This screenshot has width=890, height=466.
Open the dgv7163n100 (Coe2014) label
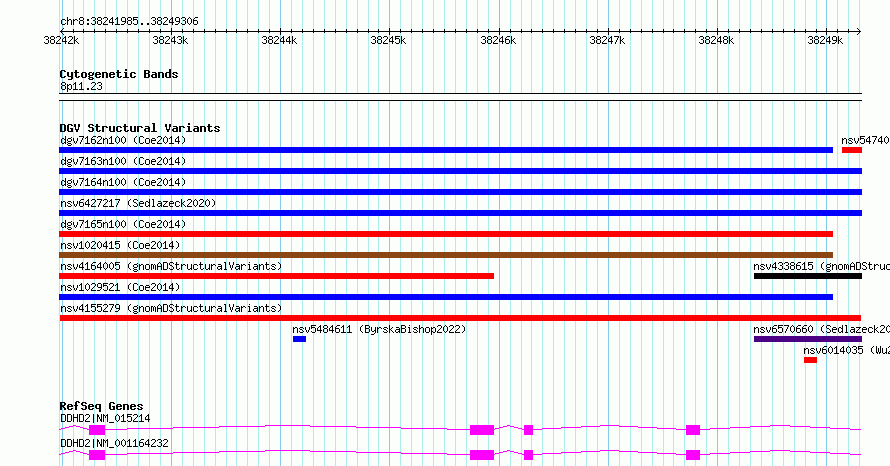coord(123,161)
